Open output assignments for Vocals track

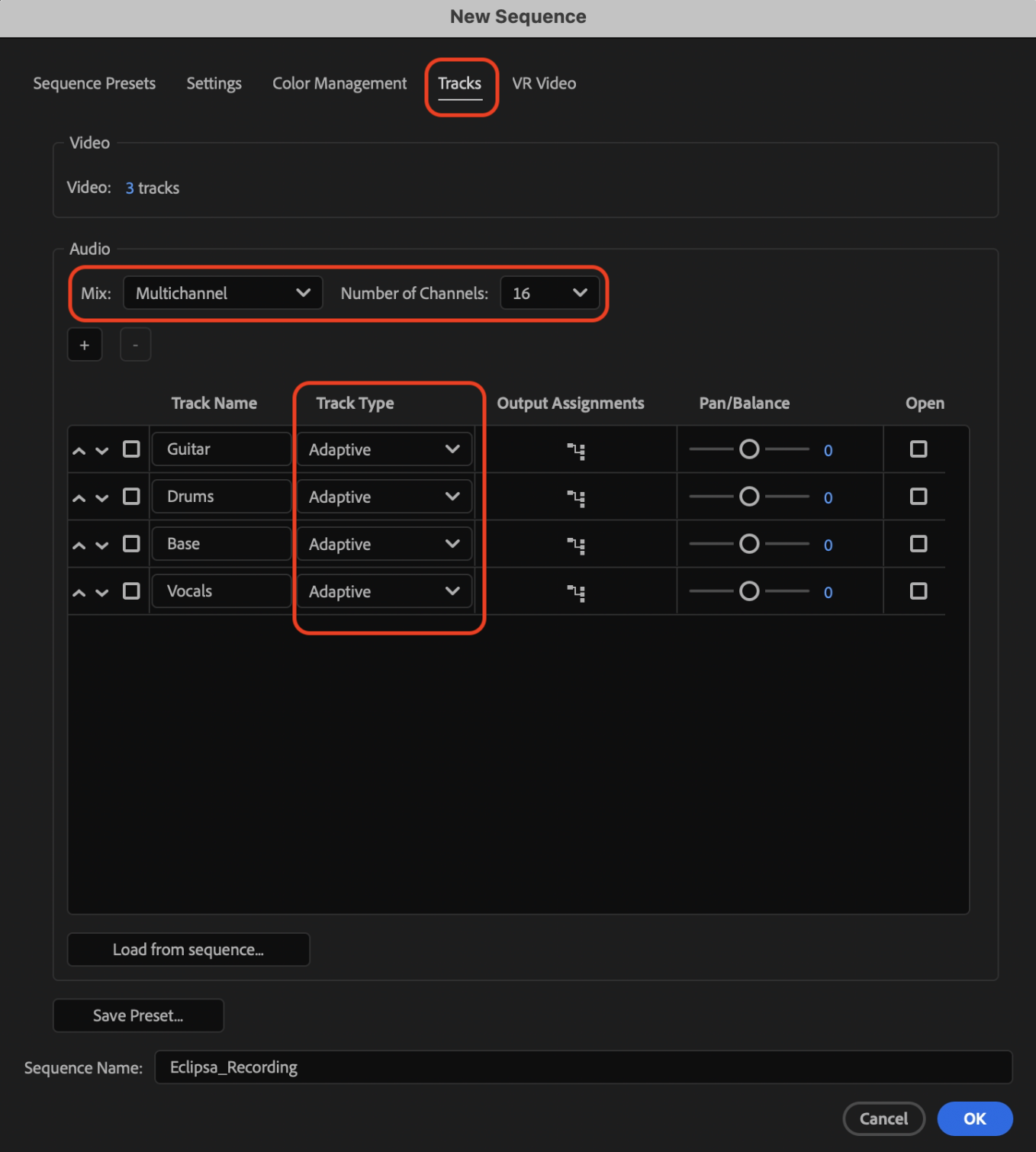pyautogui.click(x=576, y=593)
